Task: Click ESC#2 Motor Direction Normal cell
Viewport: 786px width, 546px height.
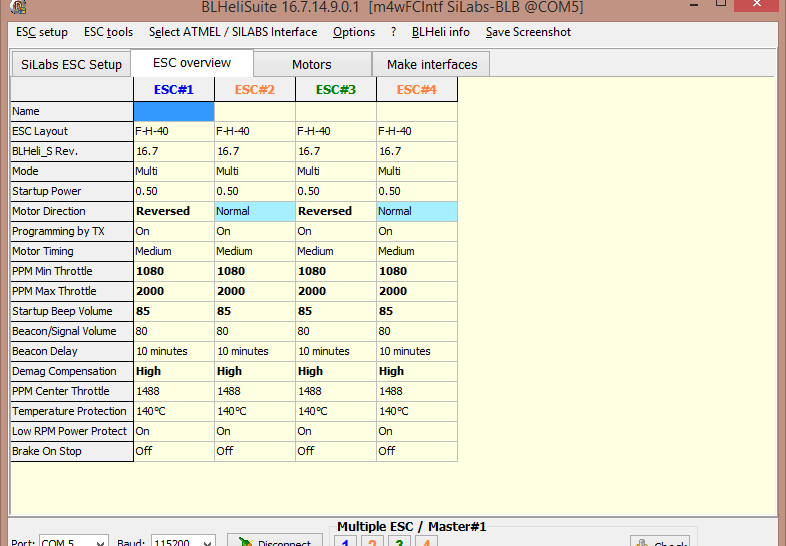Action: pos(255,211)
